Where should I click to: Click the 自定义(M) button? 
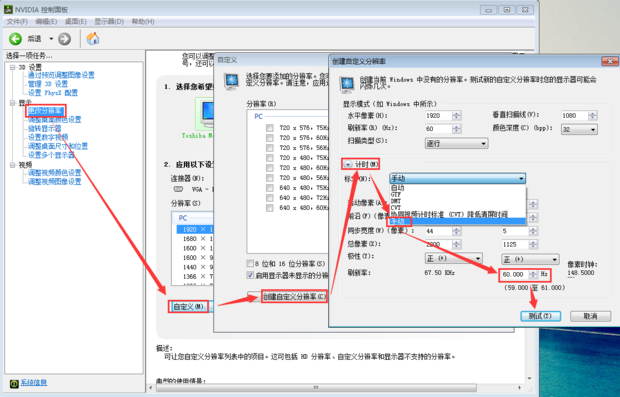pos(190,306)
